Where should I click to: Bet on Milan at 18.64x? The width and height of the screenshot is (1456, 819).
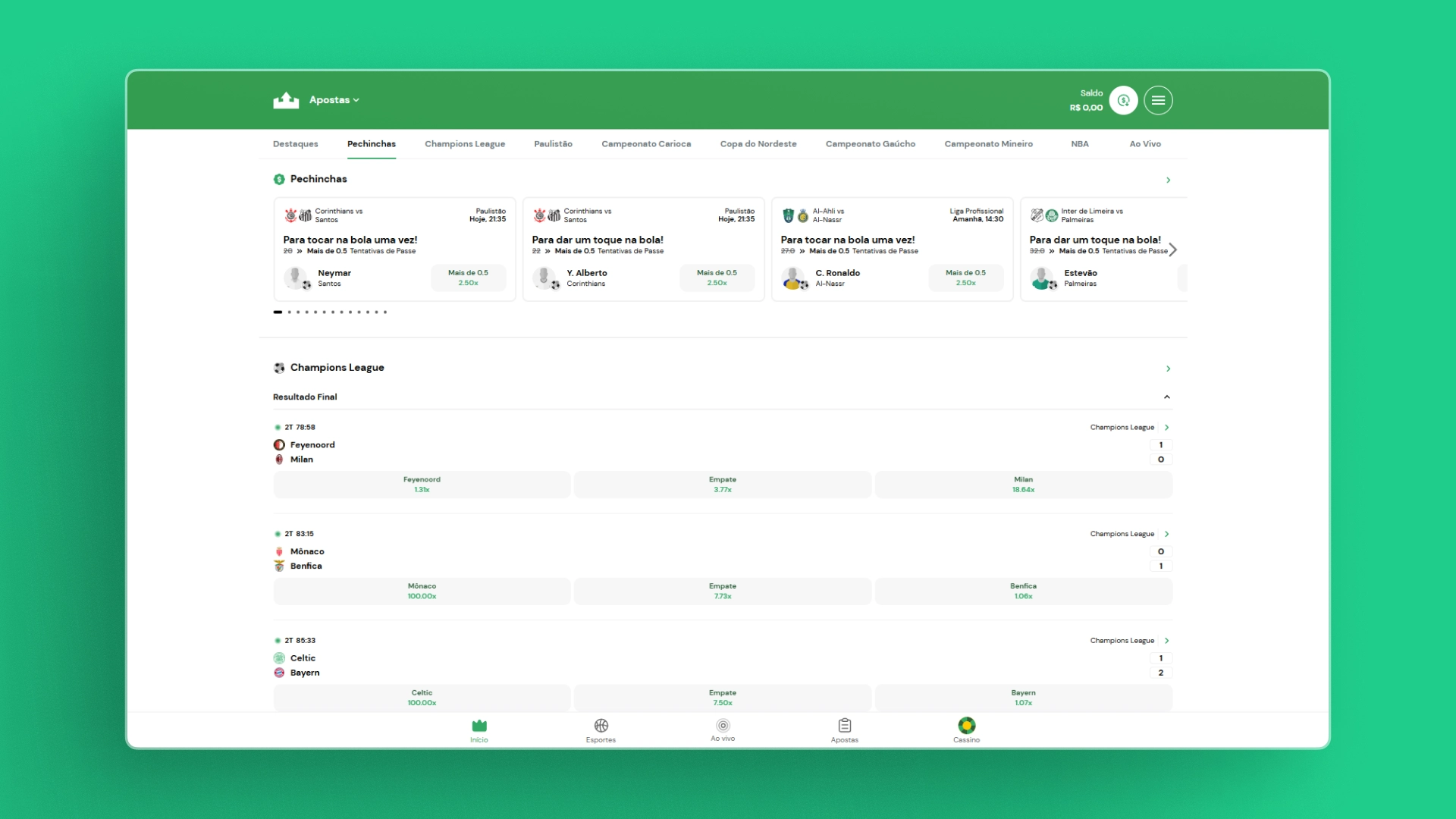click(1024, 485)
